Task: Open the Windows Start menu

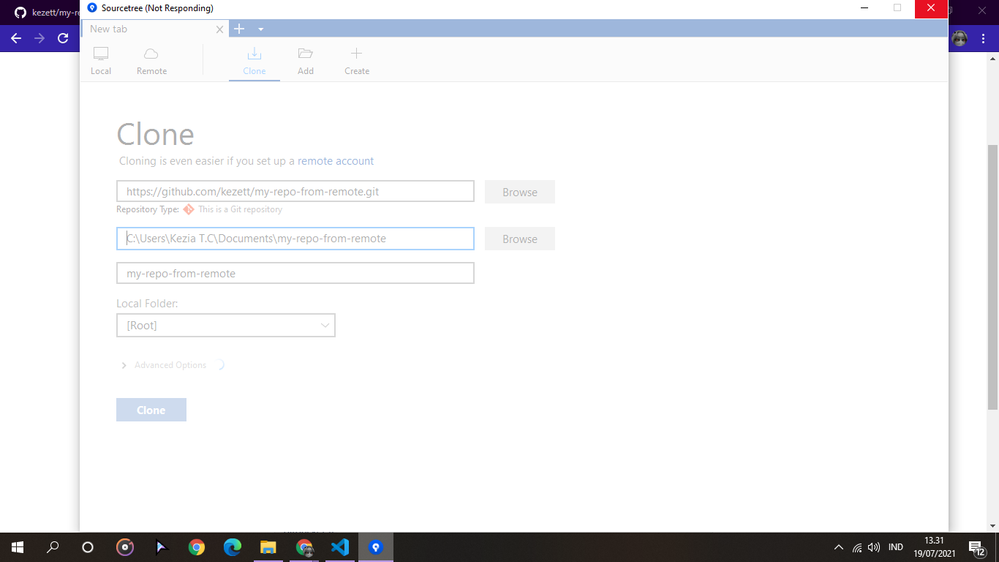Action: click(x=18, y=547)
